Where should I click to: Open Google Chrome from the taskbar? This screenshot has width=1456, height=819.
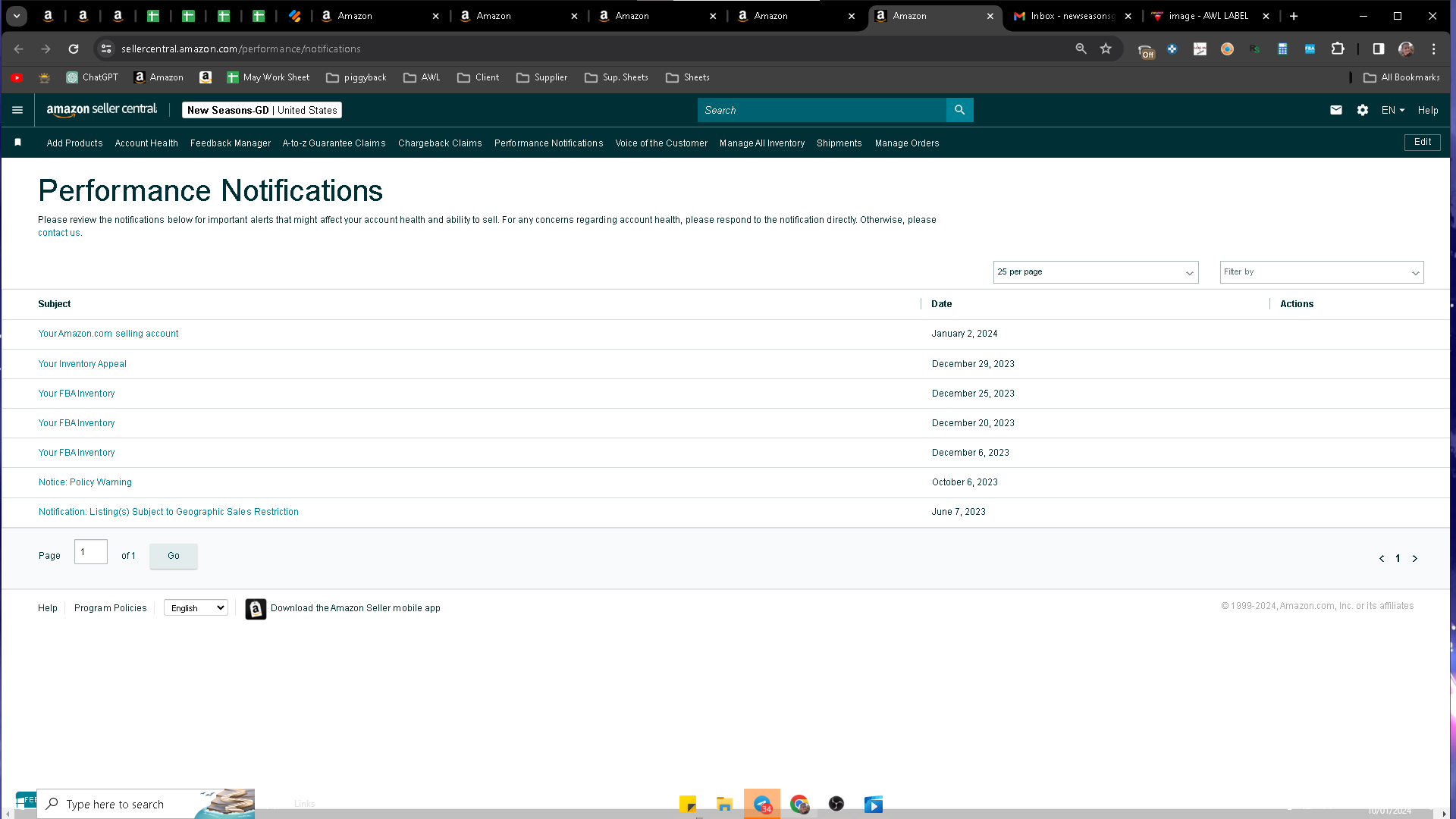click(x=799, y=804)
